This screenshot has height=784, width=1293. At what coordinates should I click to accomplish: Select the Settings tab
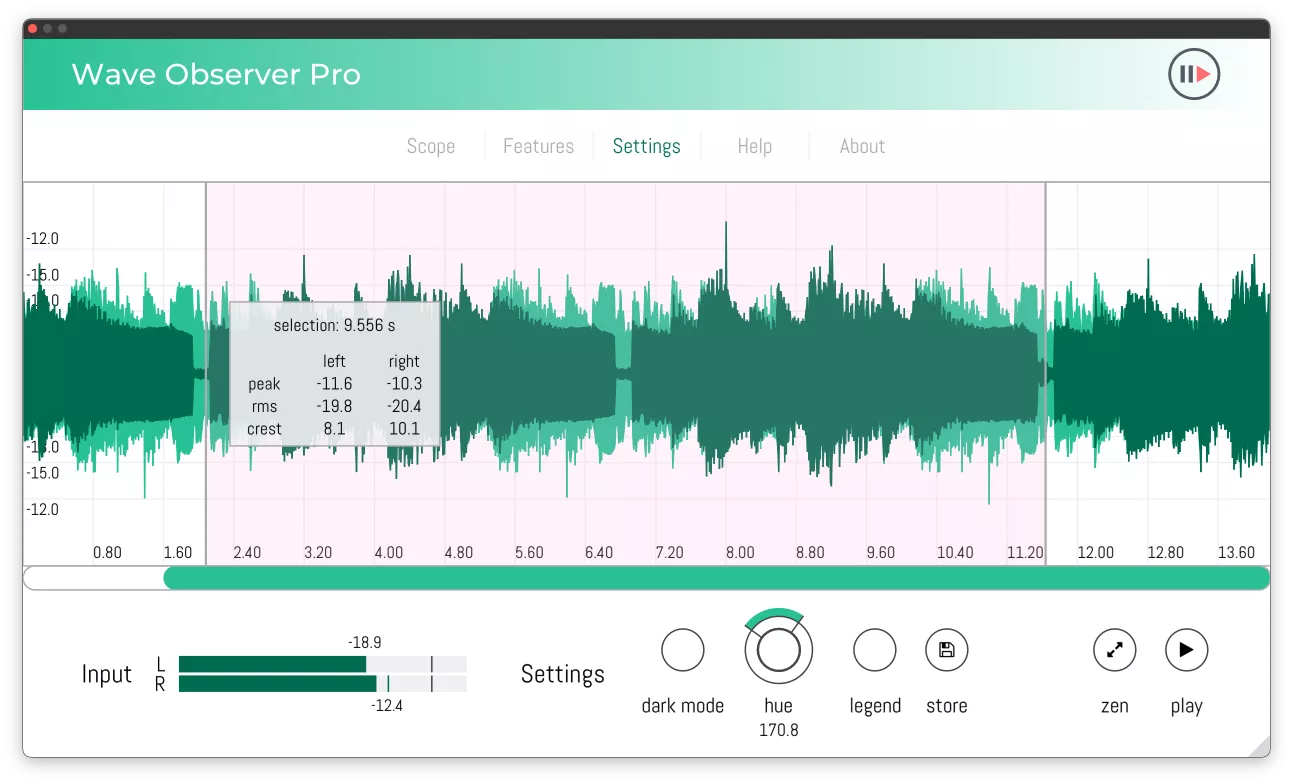pos(646,146)
